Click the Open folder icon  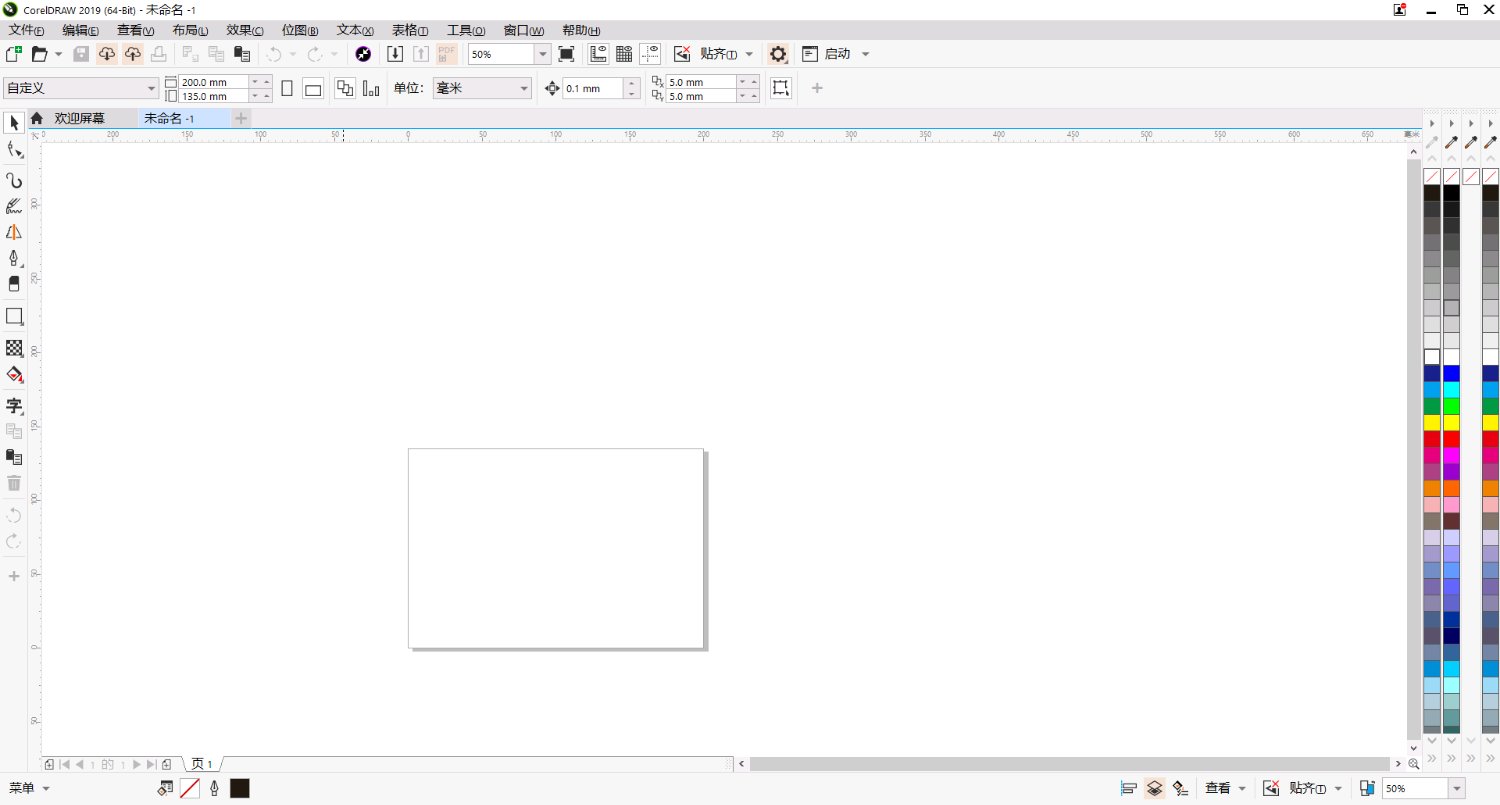click(40, 54)
